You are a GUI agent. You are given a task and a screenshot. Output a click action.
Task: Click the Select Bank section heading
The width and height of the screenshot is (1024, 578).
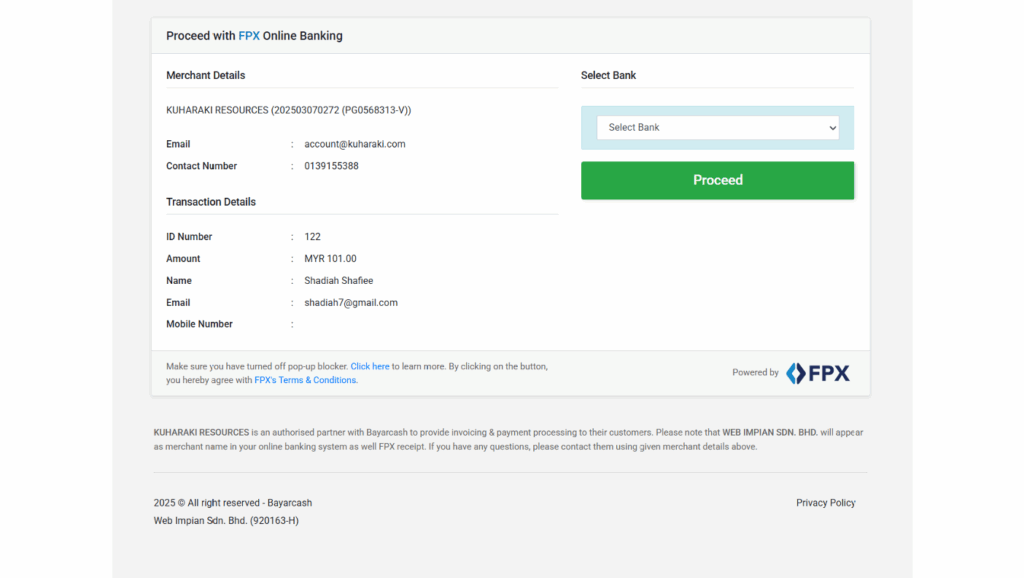608,75
